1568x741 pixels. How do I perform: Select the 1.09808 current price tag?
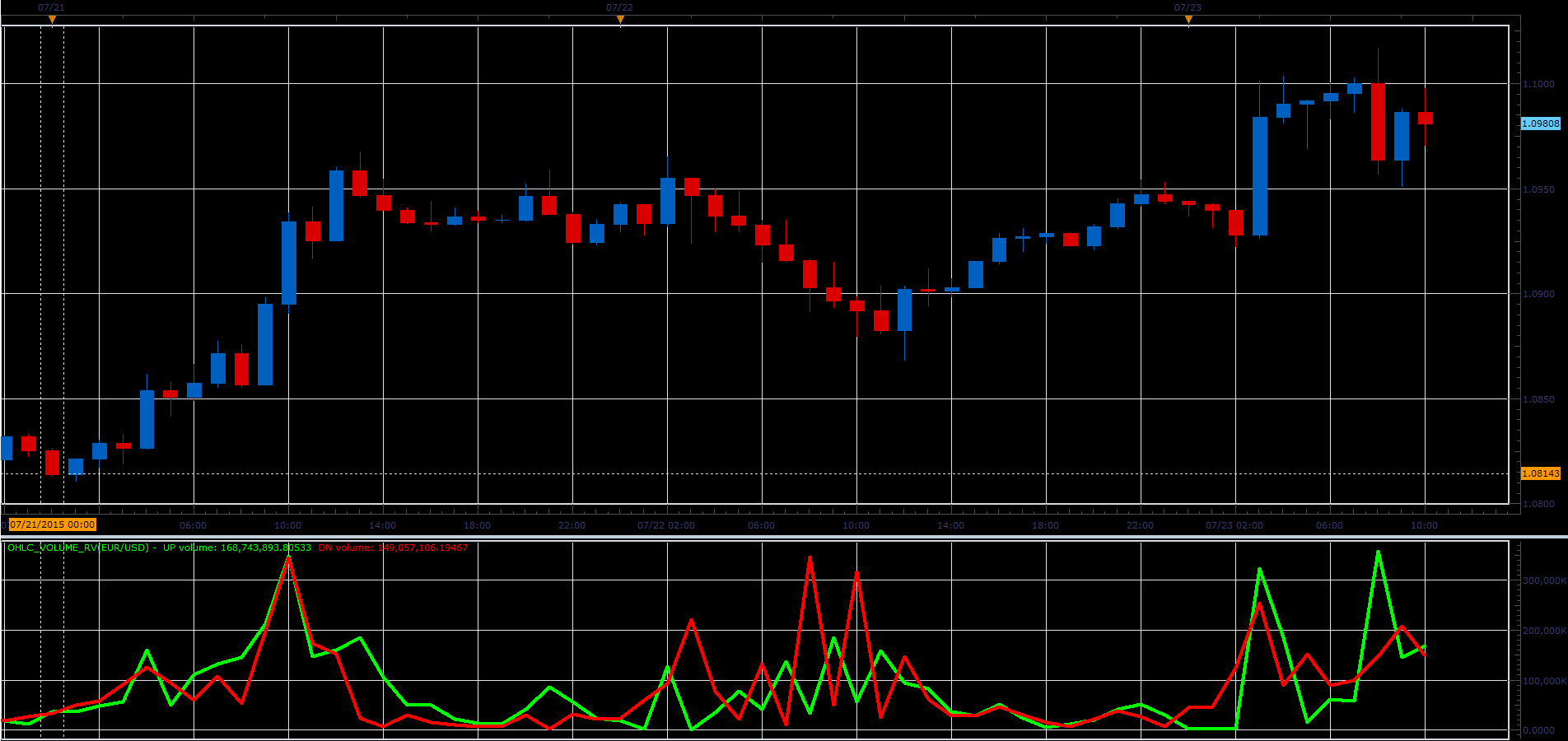coord(1540,123)
